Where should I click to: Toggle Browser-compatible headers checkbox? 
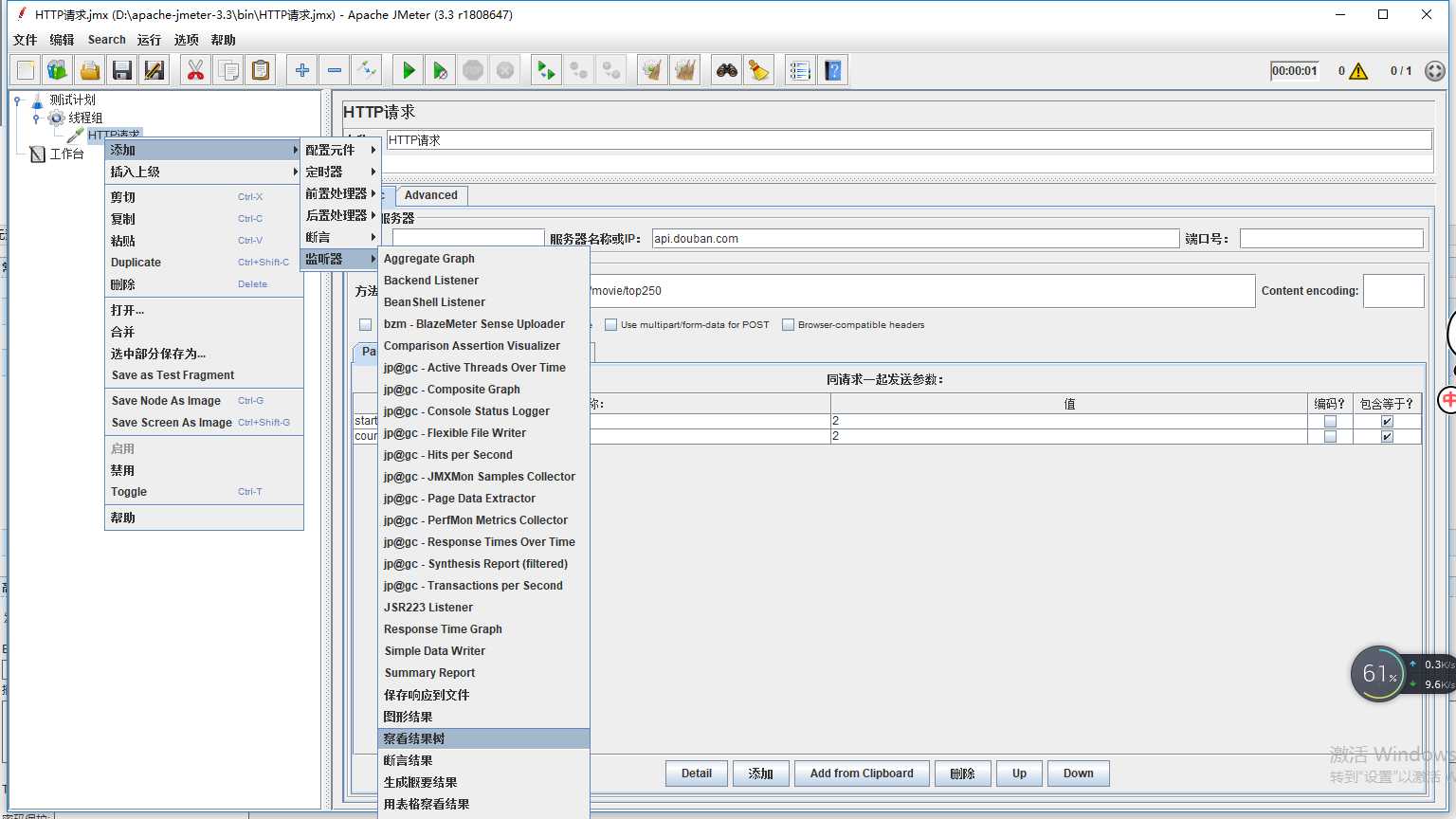pos(789,324)
